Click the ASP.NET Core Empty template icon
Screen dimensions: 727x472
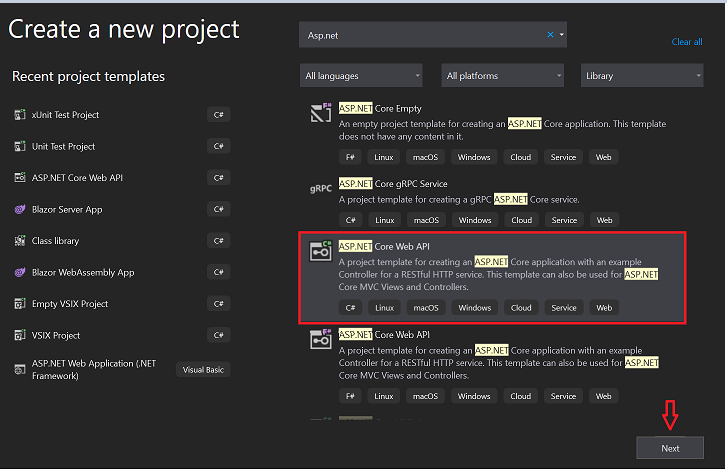[320, 113]
